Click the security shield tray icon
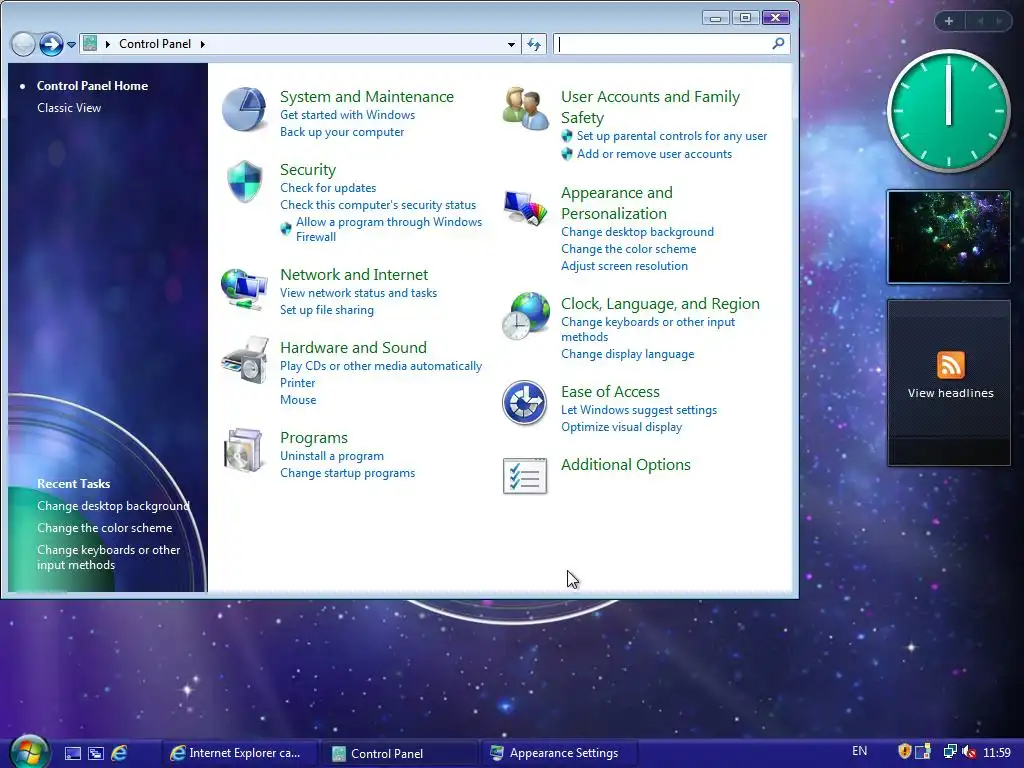This screenshot has height=768, width=1024. click(x=904, y=752)
